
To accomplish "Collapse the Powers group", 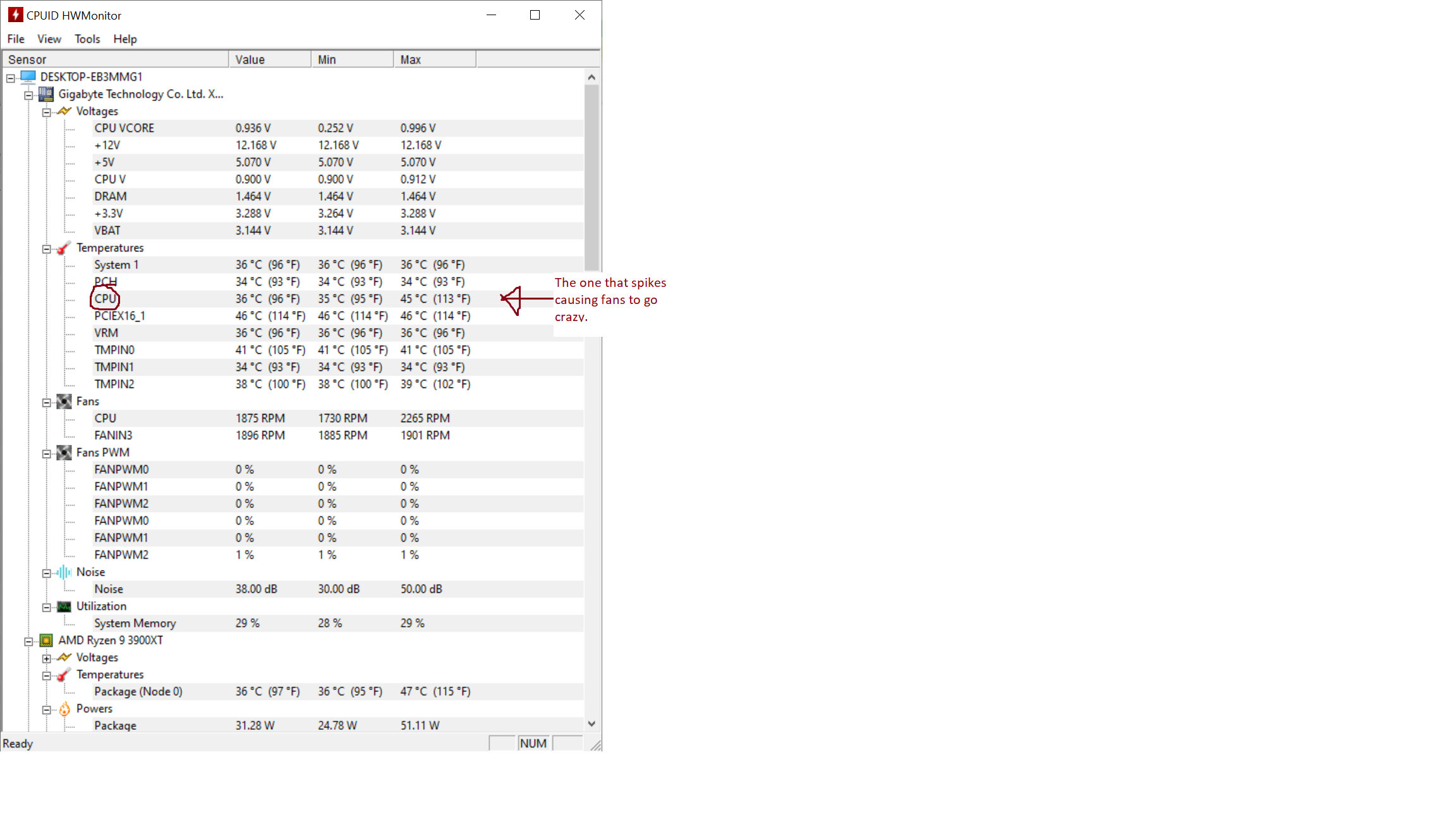I will pos(47,710).
